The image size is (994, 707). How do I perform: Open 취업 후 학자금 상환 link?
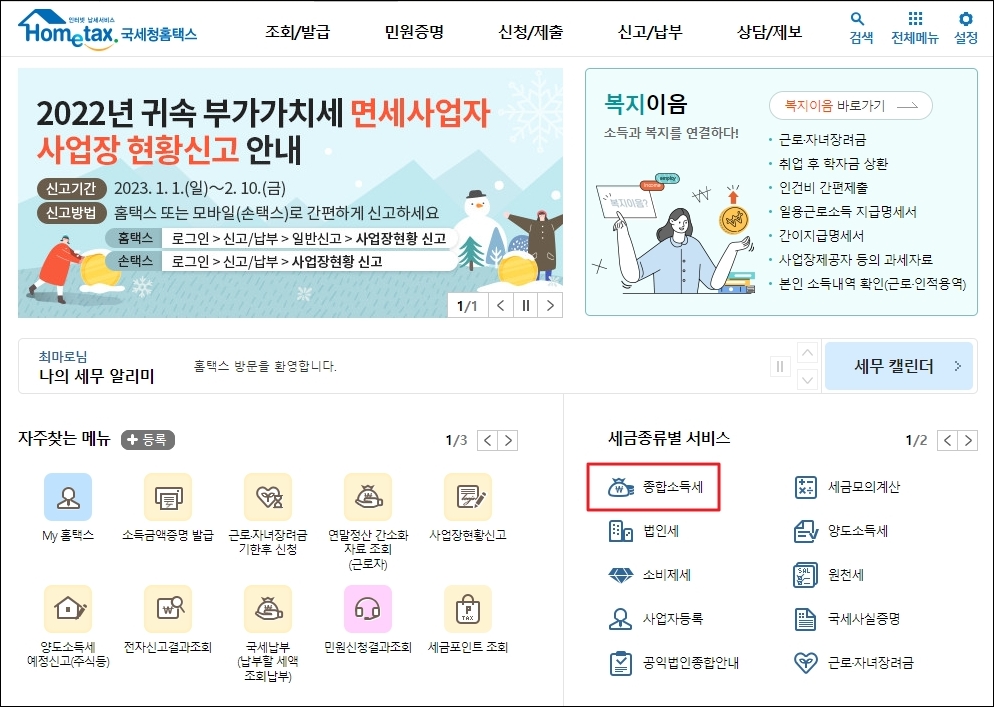833,164
